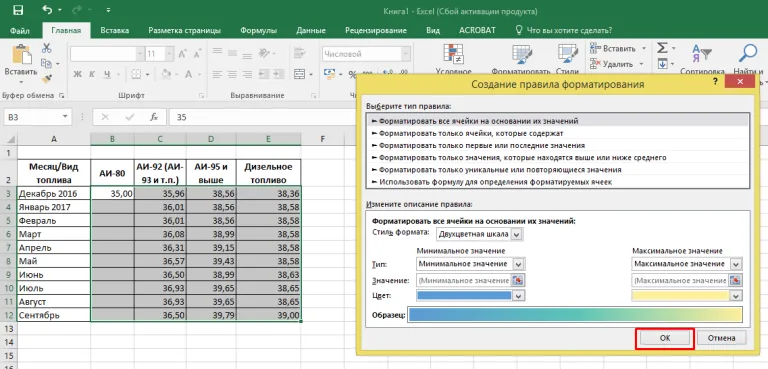Switch to the Разметка страницы tab
Screen dimensions: 768x369
click(x=185, y=30)
